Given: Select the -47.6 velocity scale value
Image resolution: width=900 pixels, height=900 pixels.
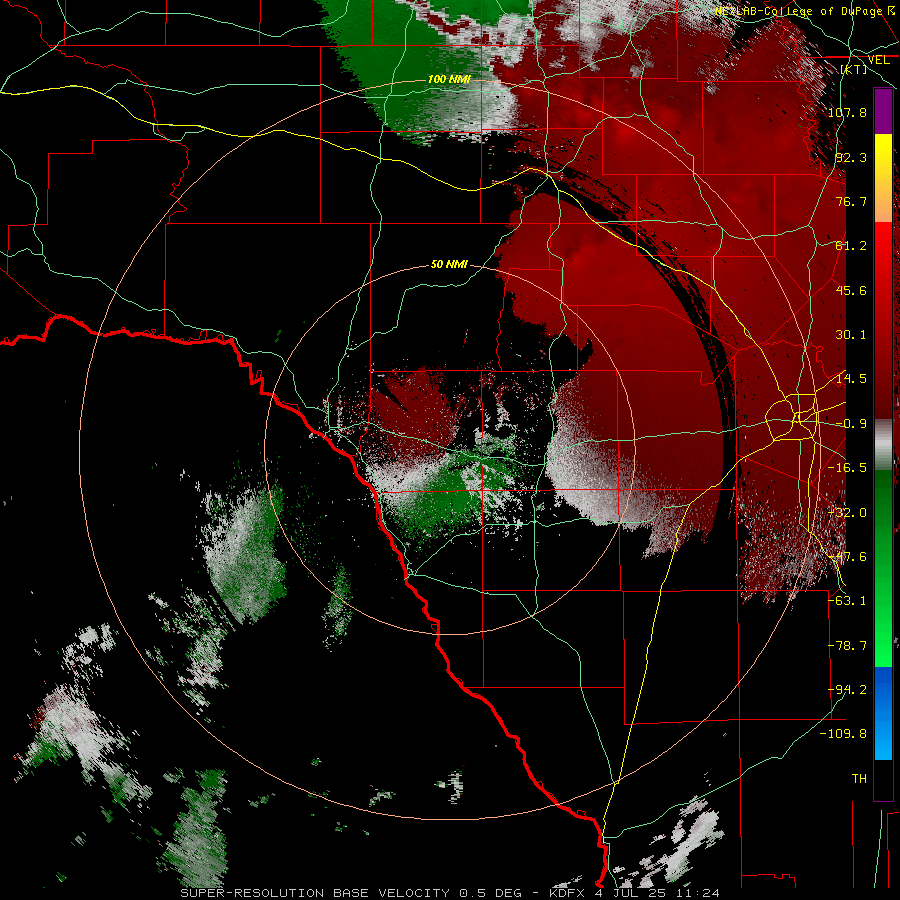Looking at the screenshot, I should [847, 557].
